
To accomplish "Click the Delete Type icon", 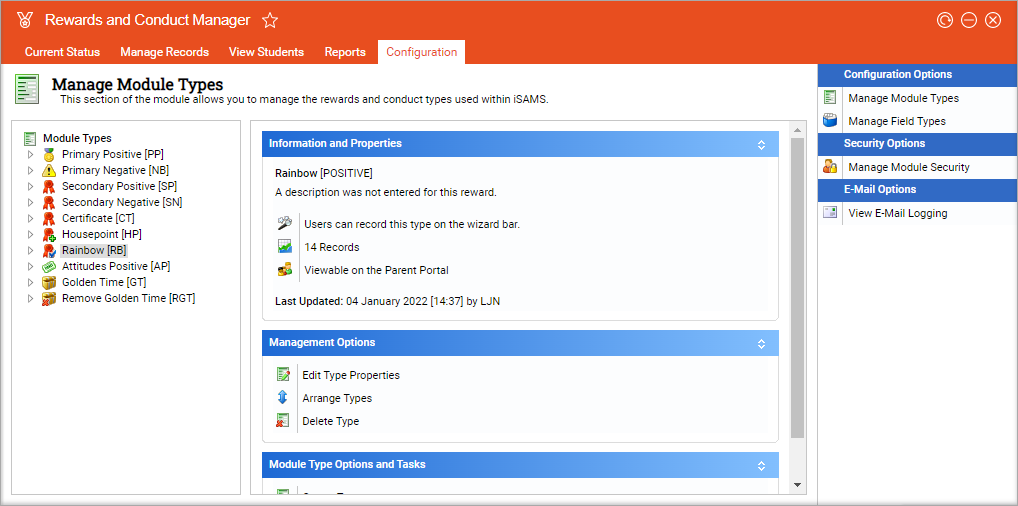I will coord(283,421).
